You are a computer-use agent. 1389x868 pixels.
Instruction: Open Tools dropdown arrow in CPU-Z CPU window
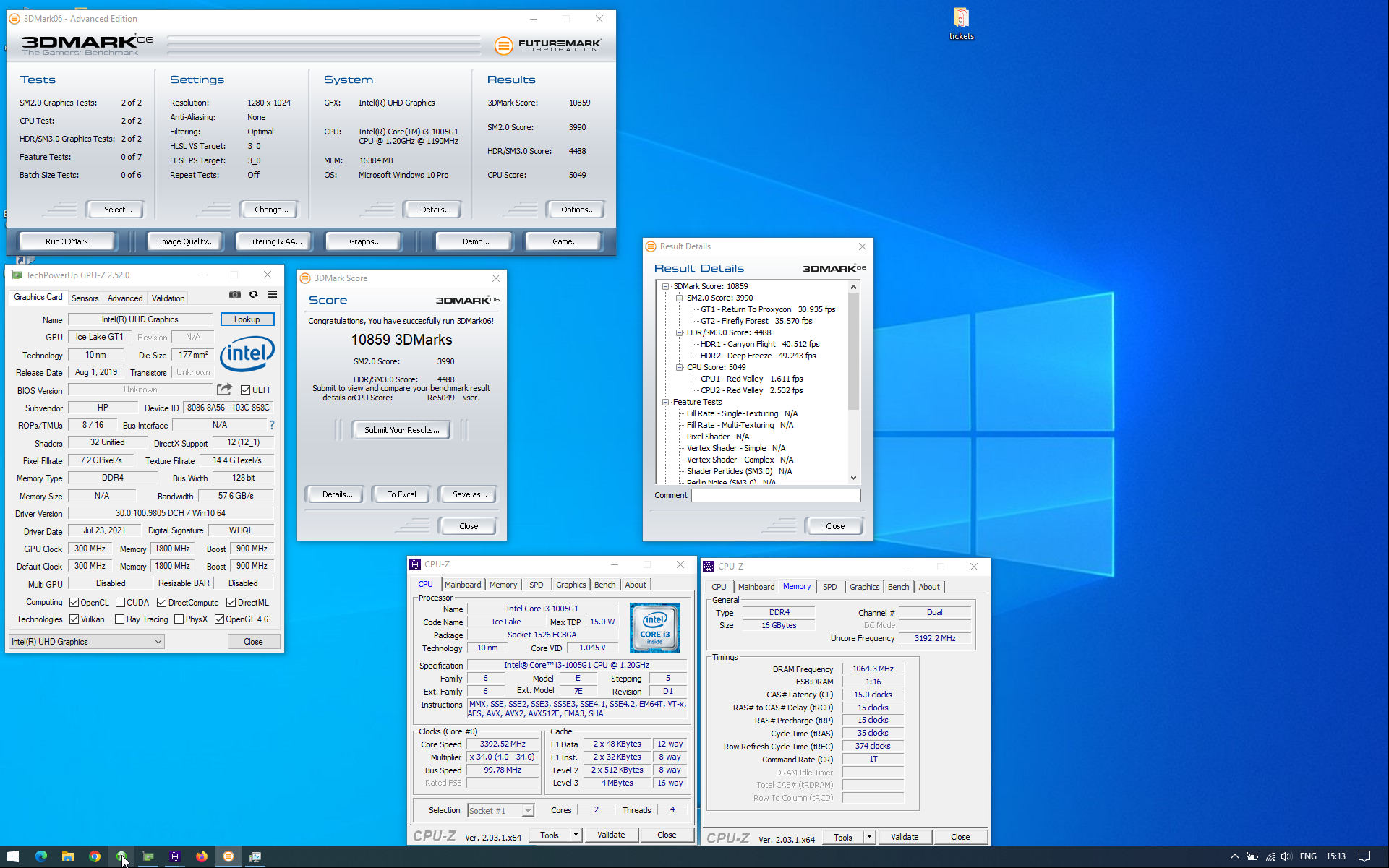pos(576,835)
